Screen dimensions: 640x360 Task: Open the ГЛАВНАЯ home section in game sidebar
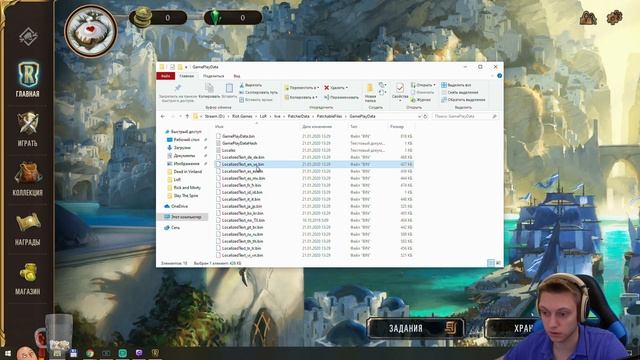(x=27, y=80)
